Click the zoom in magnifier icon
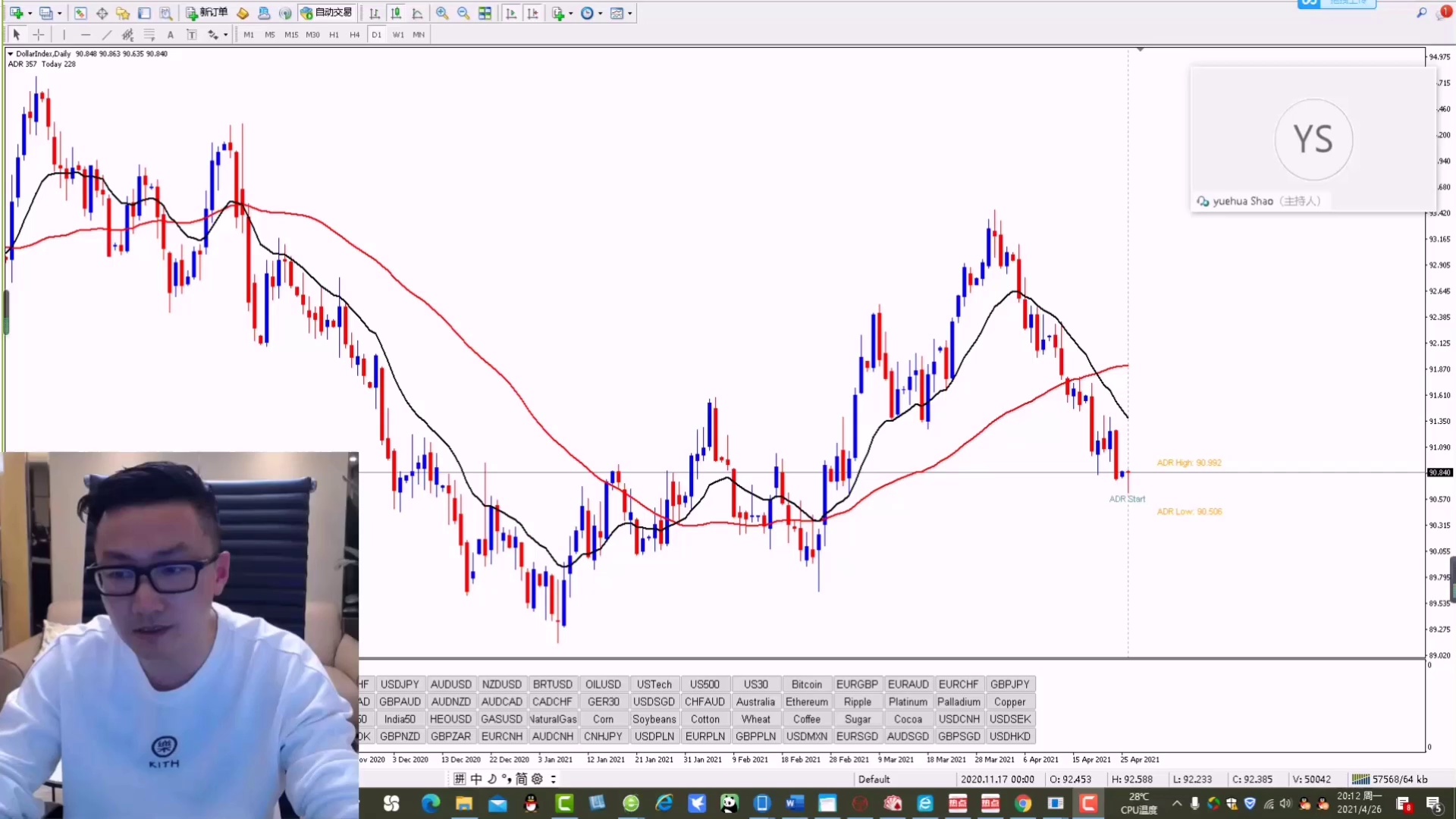The image size is (1456, 819). pyautogui.click(x=442, y=13)
